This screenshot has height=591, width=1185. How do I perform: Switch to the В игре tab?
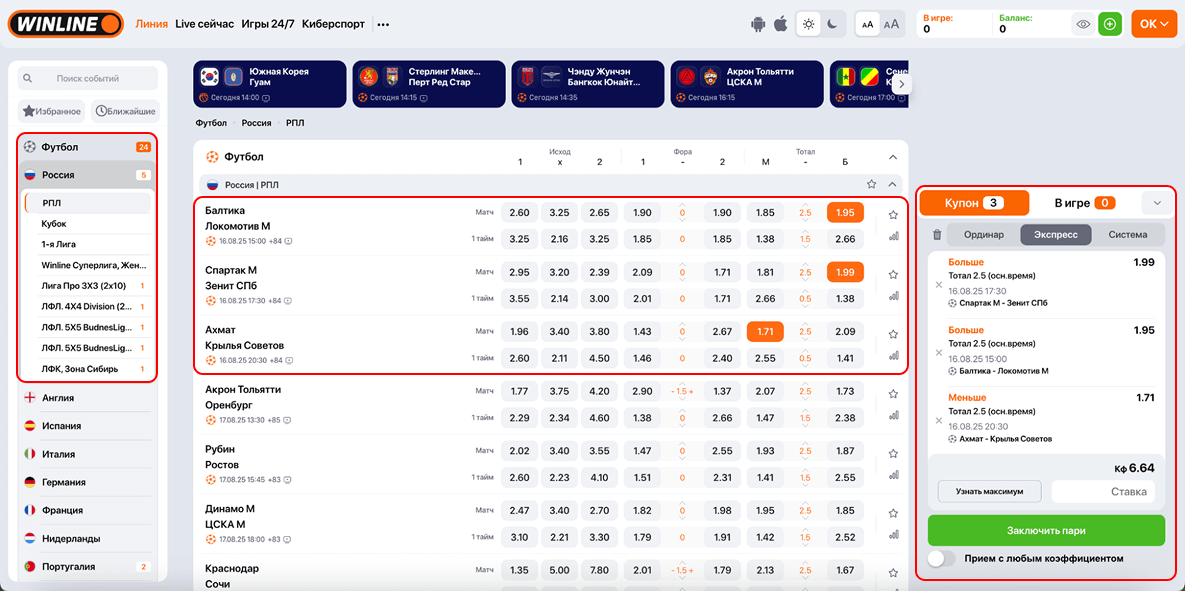(1084, 203)
